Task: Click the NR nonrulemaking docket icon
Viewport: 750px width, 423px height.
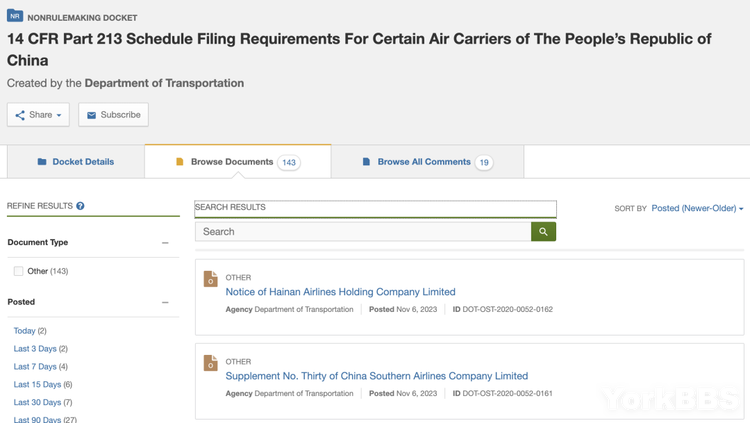Action: point(15,16)
